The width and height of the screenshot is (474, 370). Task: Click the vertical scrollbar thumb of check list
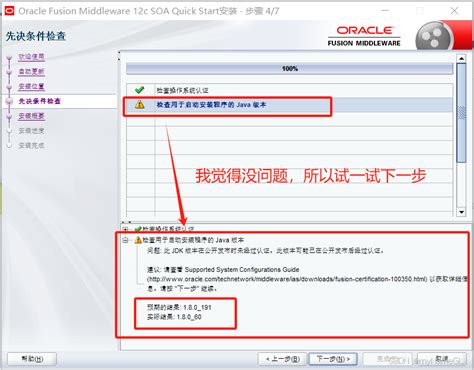pos(461,113)
